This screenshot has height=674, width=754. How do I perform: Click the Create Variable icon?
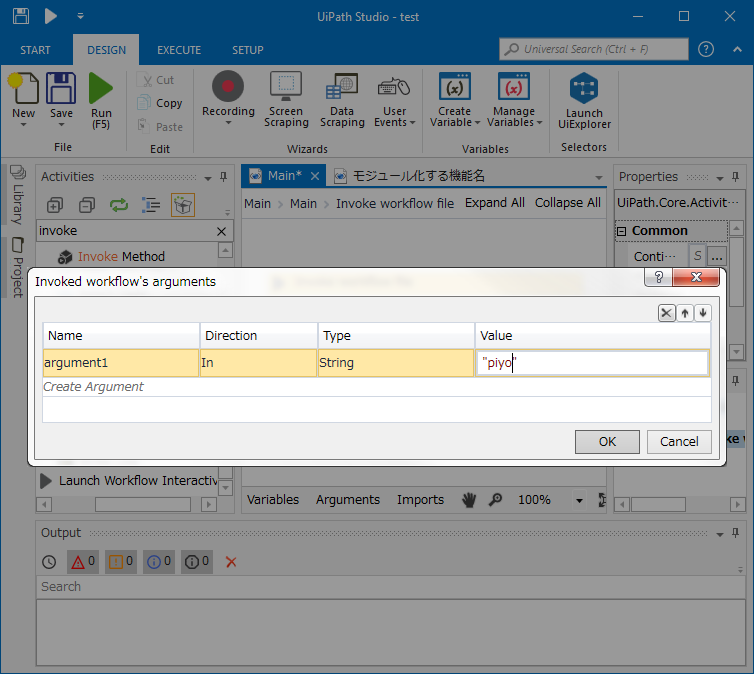pyautogui.click(x=454, y=87)
